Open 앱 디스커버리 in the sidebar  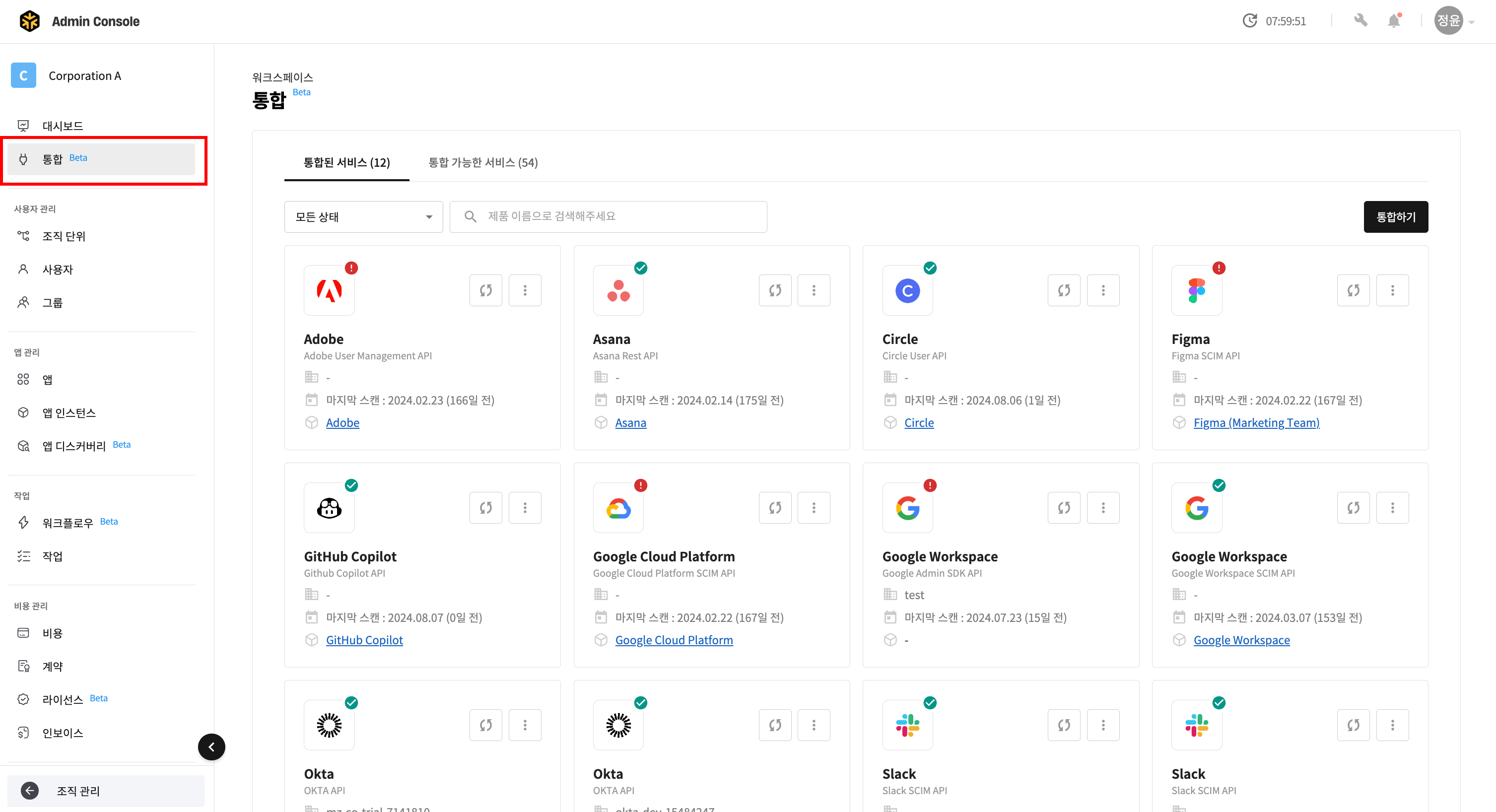(x=74, y=446)
